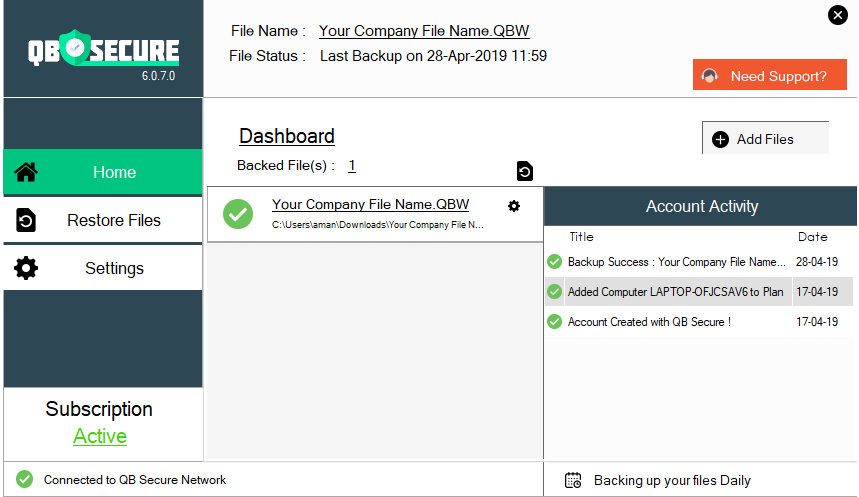Click the green check next to Added Computer

(x=554, y=292)
